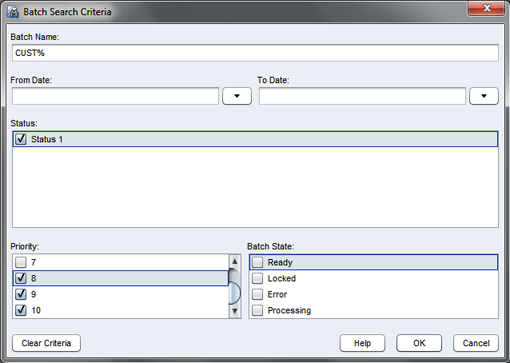Screen dimensions: 510x363
Task: Click the Priority list scroll up arrow
Action: [235, 261]
